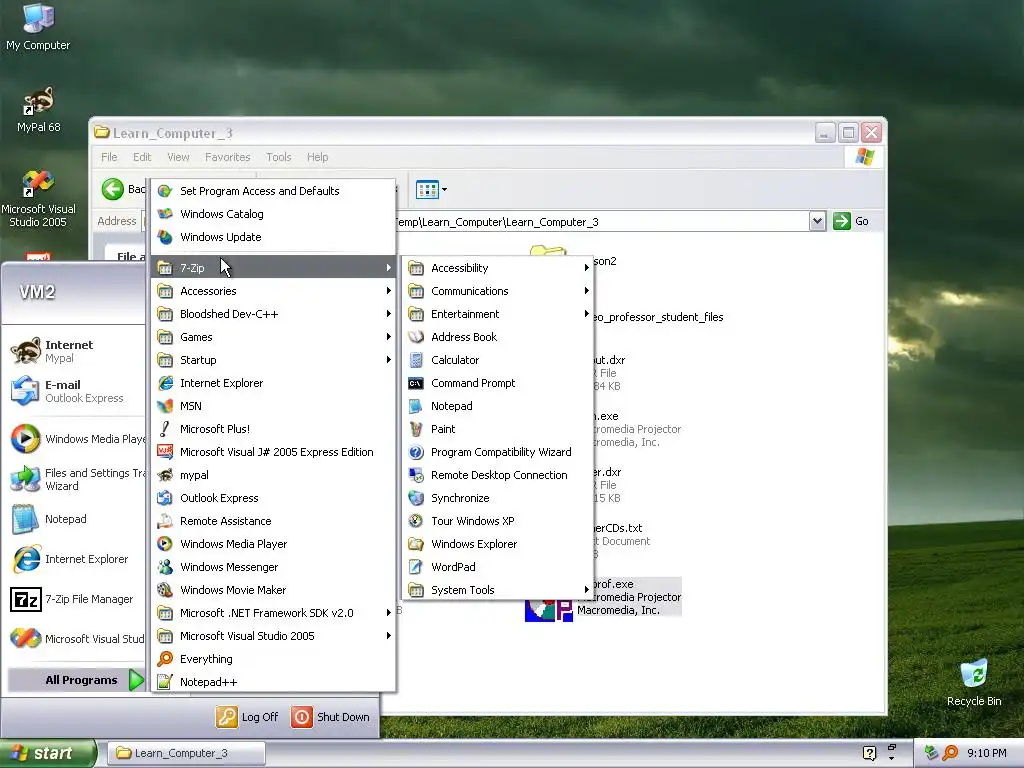Image resolution: width=1024 pixels, height=768 pixels.
Task: Open Windows Messenger
Action: (274, 567)
